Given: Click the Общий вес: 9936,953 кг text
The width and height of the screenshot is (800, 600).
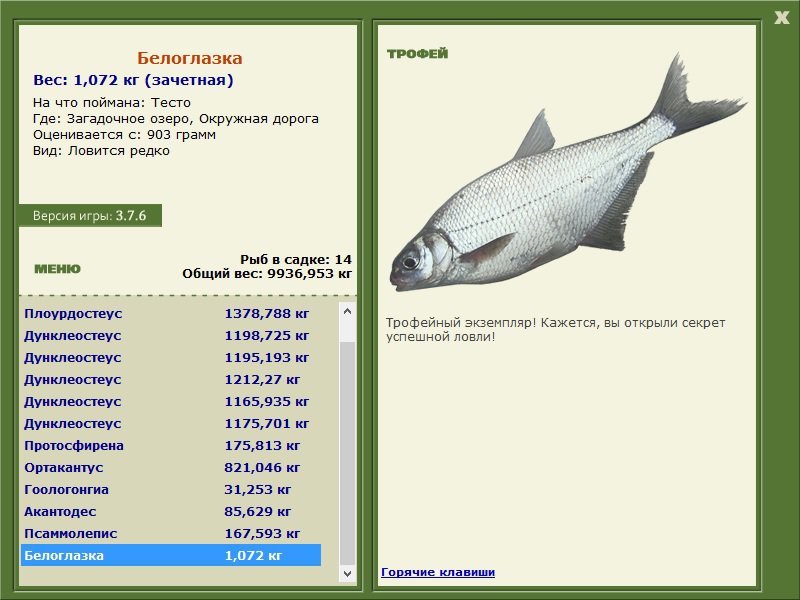Looking at the screenshot, I should [x=267, y=273].
